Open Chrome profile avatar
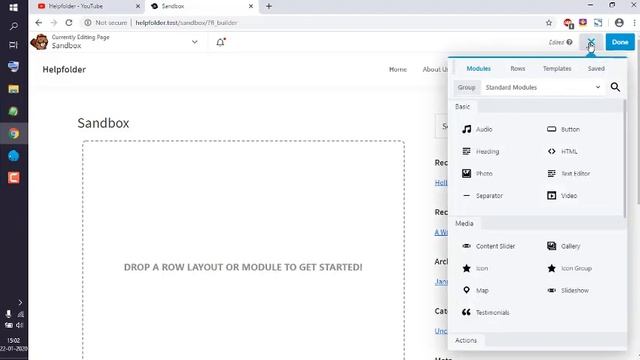The height and width of the screenshot is (360, 640). 619,23
